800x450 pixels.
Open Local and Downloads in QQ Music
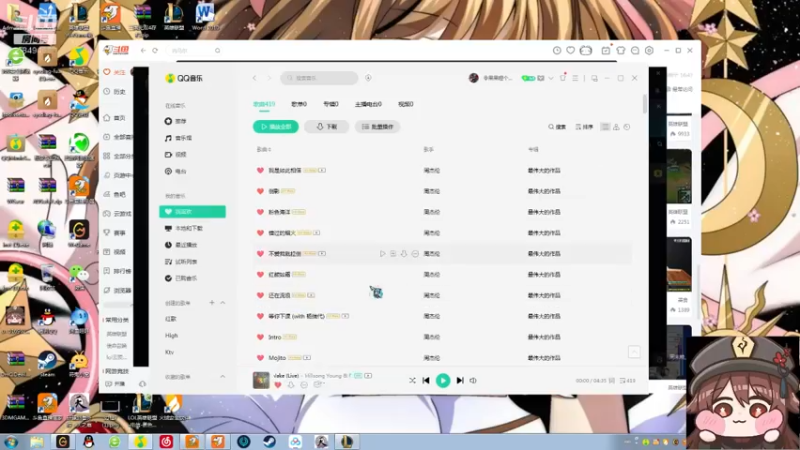184,229
